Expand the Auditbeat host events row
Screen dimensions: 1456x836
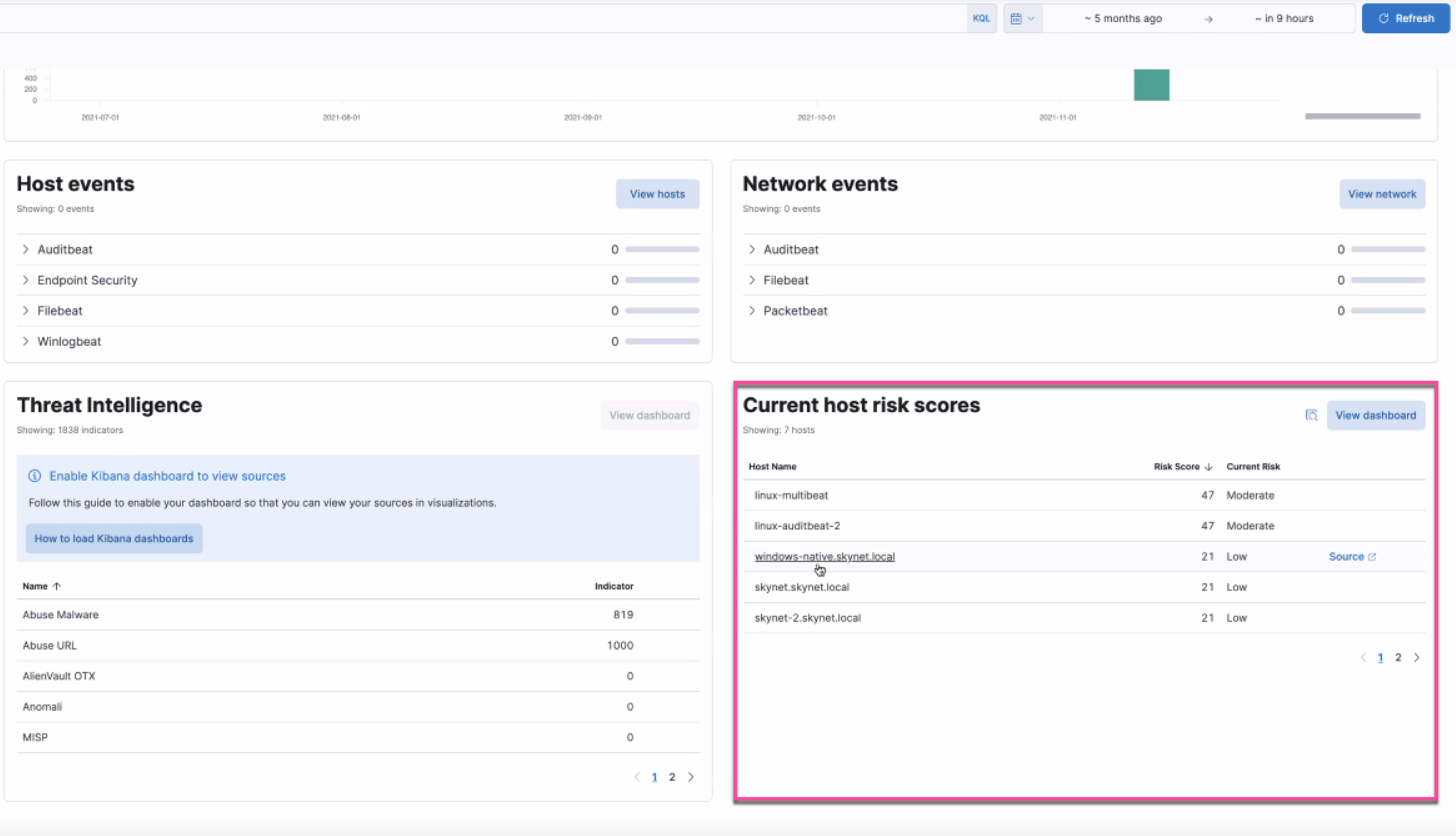(26, 250)
